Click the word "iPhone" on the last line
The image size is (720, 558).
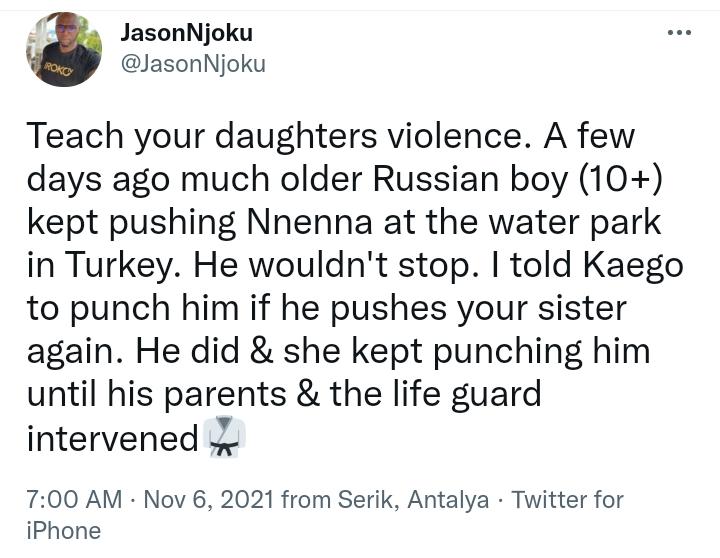click(64, 530)
